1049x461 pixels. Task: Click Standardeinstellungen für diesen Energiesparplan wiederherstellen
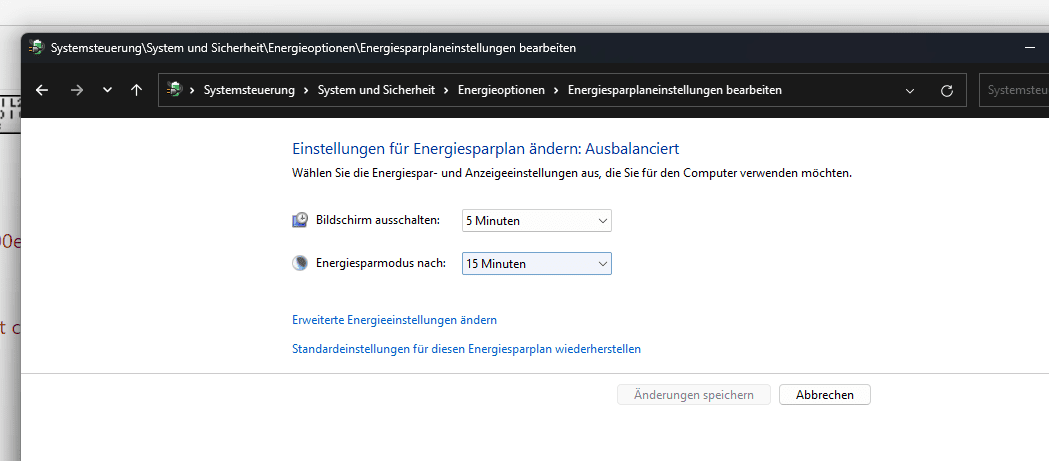(466, 349)
